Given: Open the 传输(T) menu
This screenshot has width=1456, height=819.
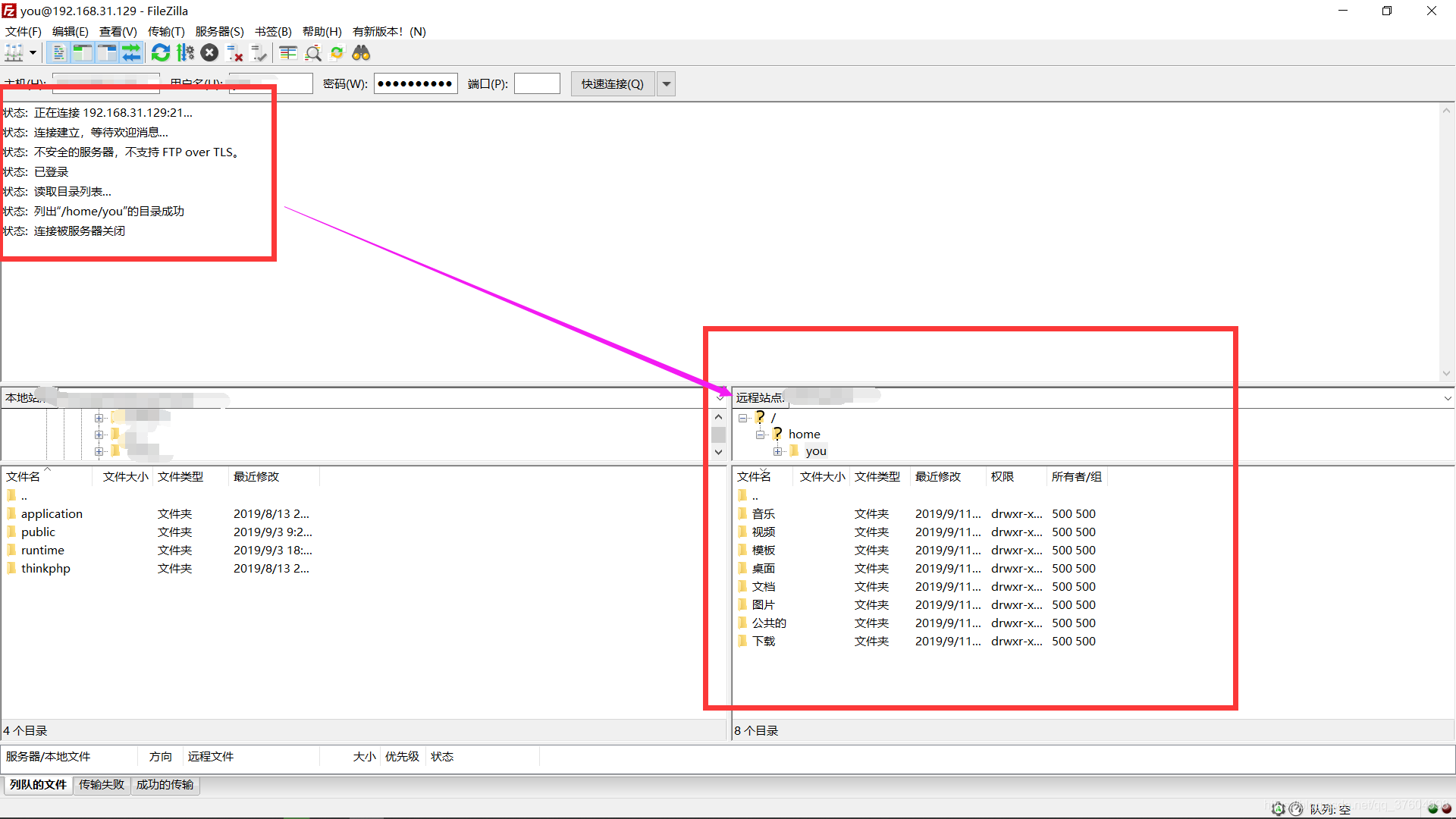Looking at the screenshot, I should tap(166, 31).
